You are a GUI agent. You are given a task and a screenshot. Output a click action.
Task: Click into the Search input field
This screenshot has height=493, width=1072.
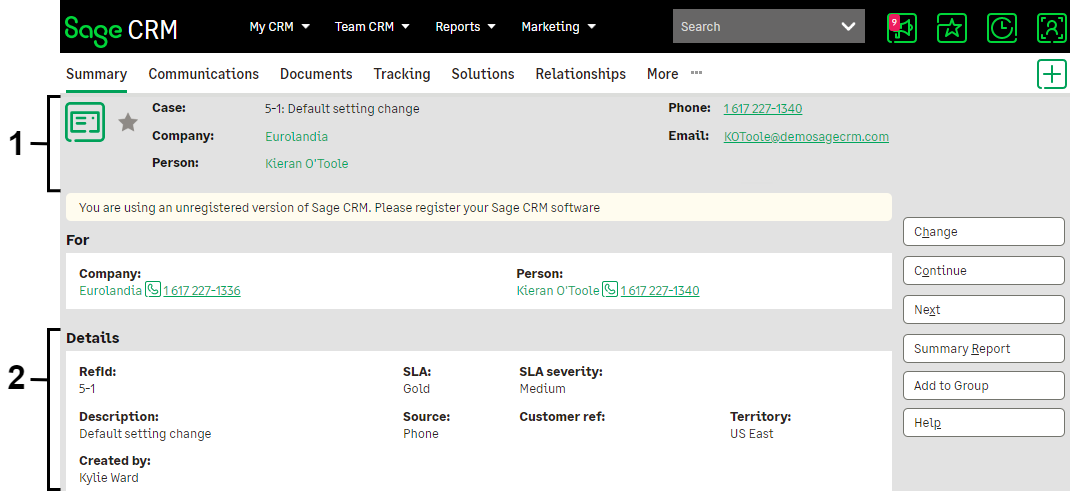[x=750, y=27]
